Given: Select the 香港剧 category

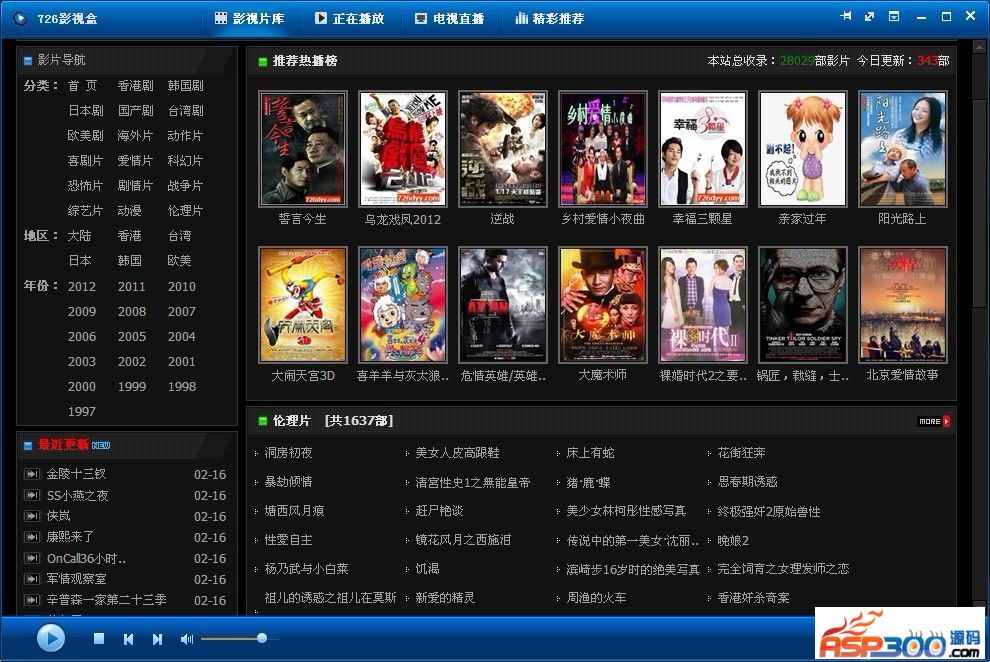Looking at the screenshot, I should [x=135, y=85].
